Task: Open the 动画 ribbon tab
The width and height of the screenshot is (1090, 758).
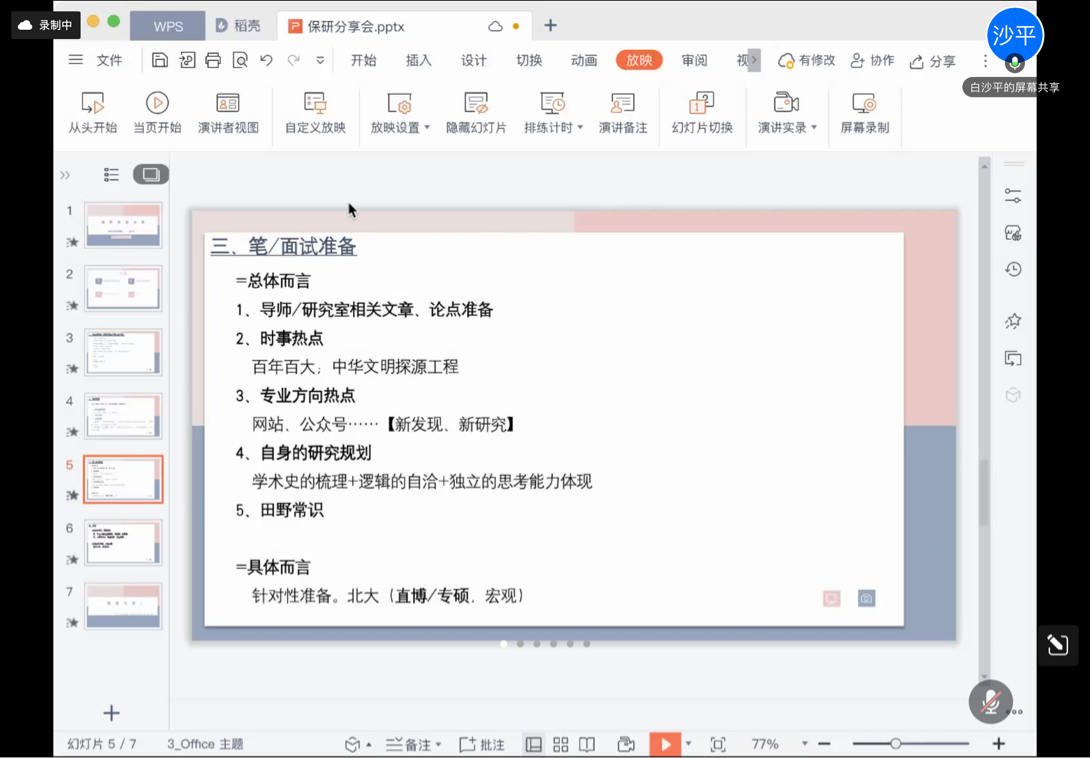Action: point(583,60)
